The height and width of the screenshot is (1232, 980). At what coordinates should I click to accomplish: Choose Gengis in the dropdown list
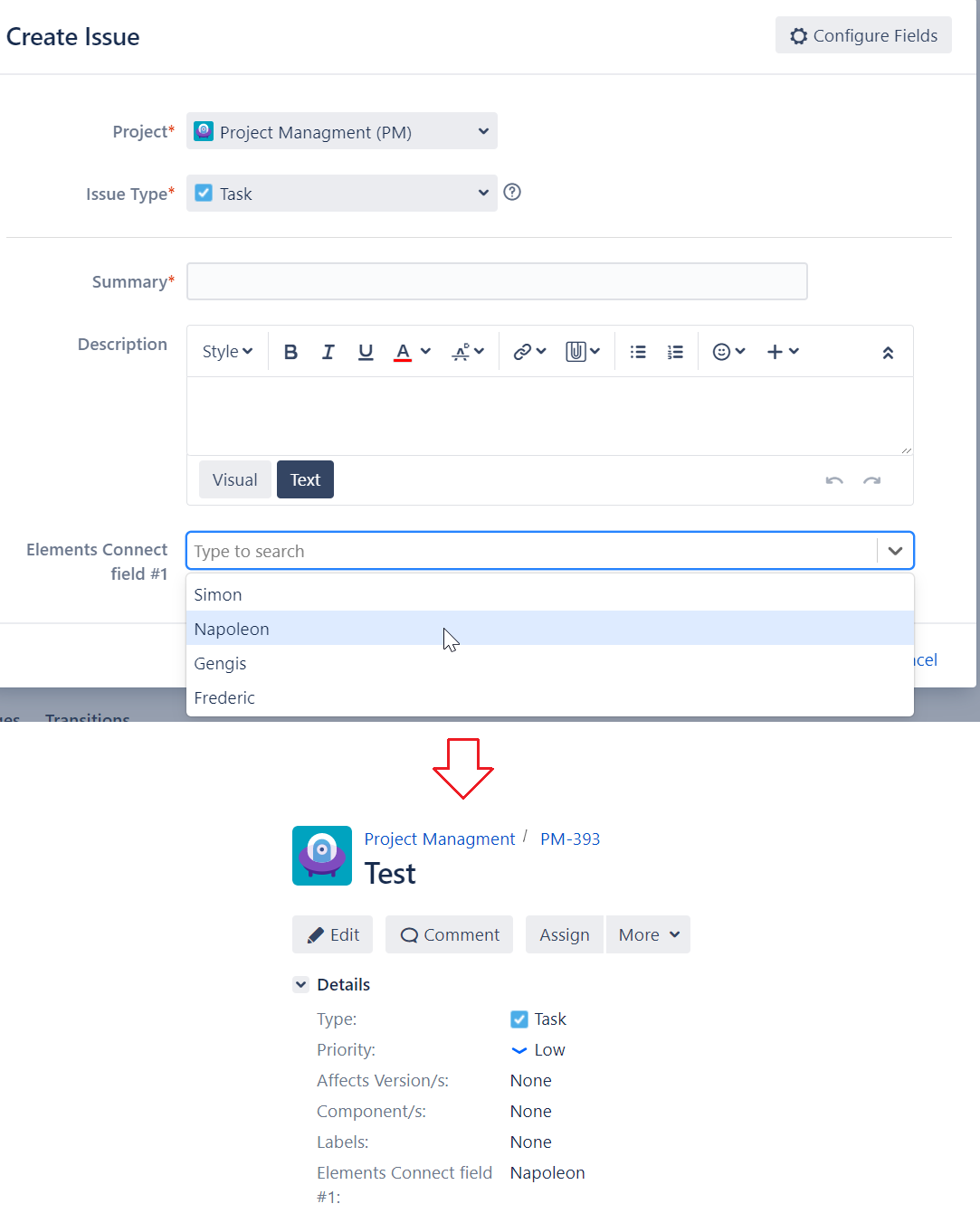coord(220,664)
